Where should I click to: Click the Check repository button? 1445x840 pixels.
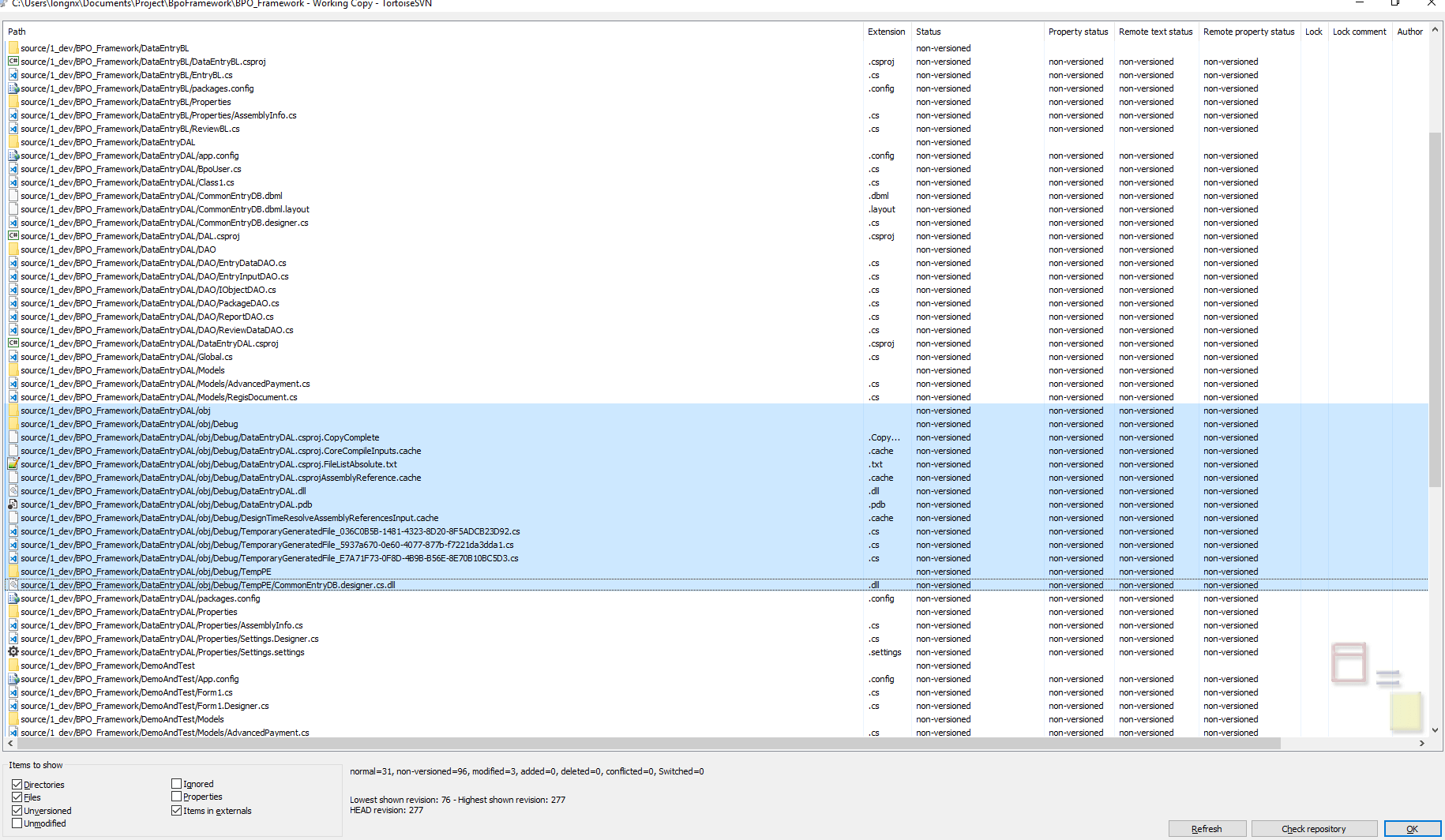1314,829
